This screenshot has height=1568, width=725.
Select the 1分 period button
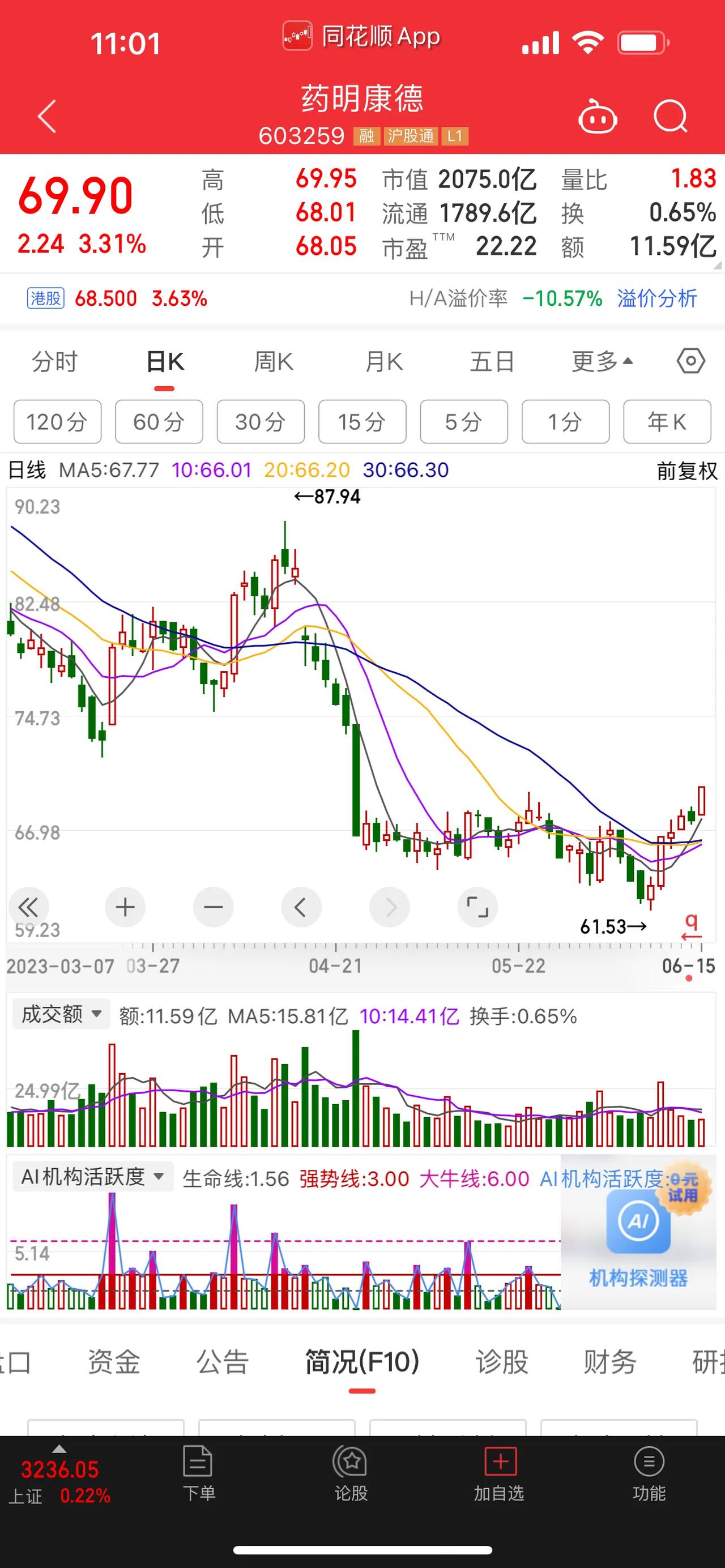(565, 421)
